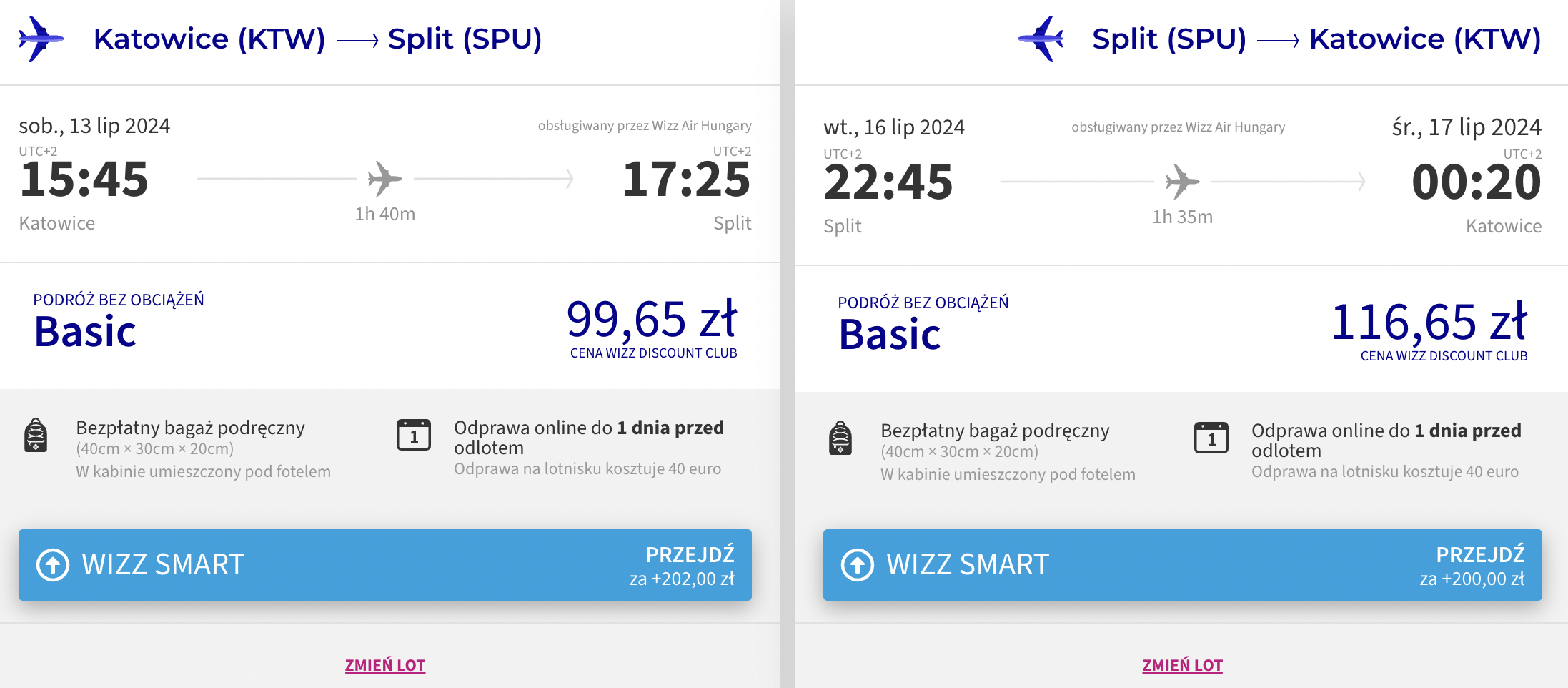Click the grey plane icon above 1h 35m
The width and height of the screenshot is (1568, 688).
pos(1183,181)
